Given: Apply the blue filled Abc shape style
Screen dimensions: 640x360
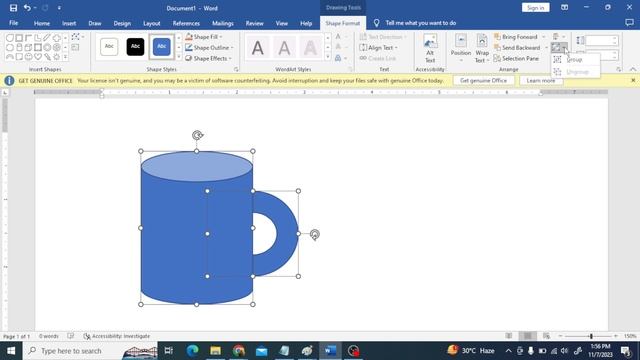Looking at the screenshot, I should pyautogui.click(x=162, y=47).
